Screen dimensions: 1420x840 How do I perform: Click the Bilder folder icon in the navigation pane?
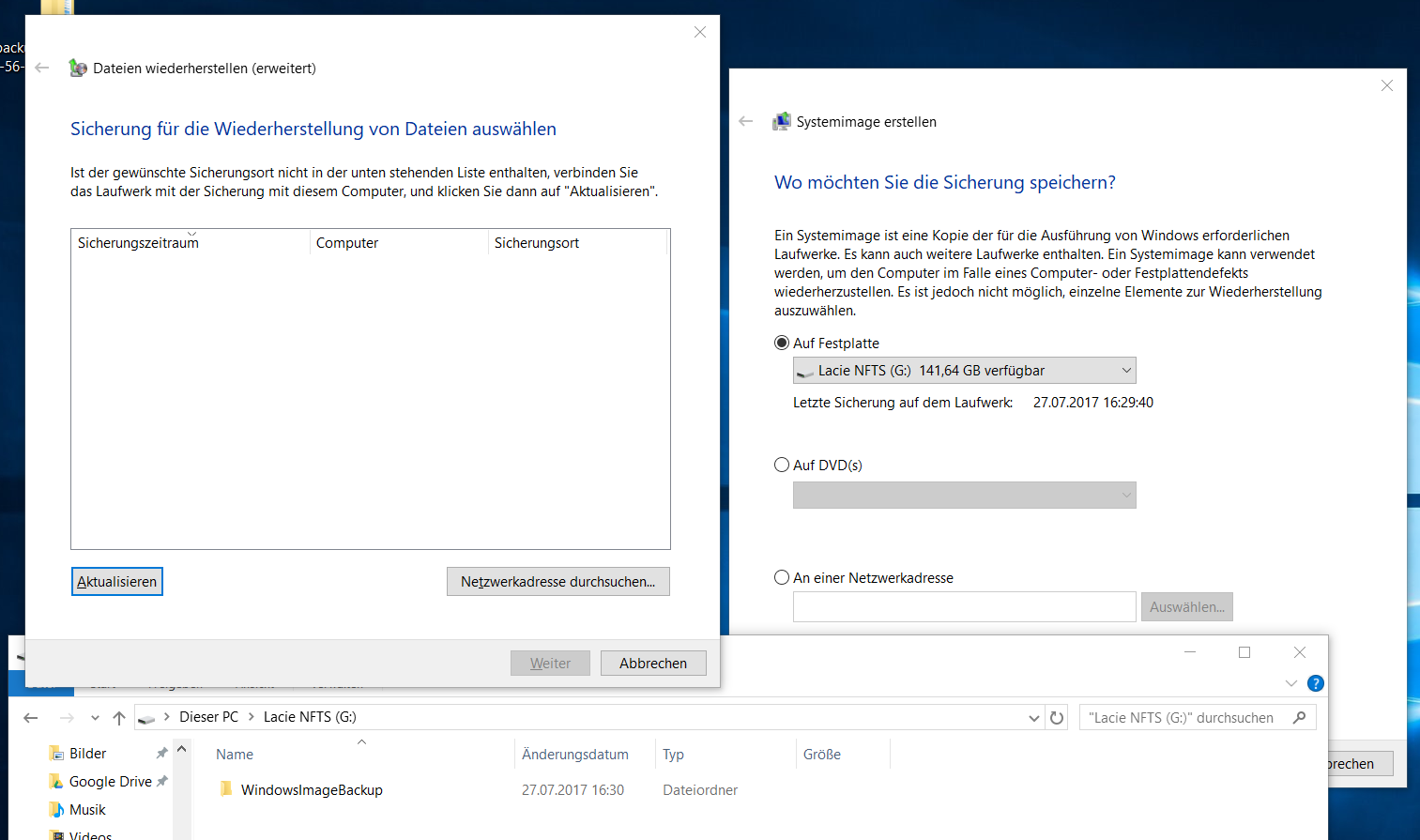56,754
